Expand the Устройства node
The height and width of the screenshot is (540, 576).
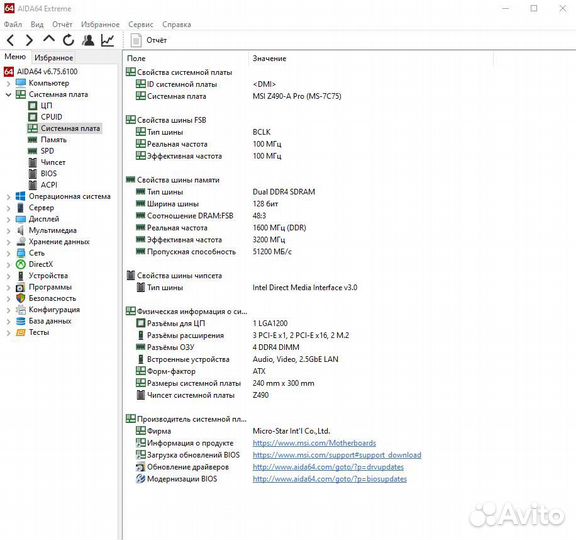(x=8, y=276)
